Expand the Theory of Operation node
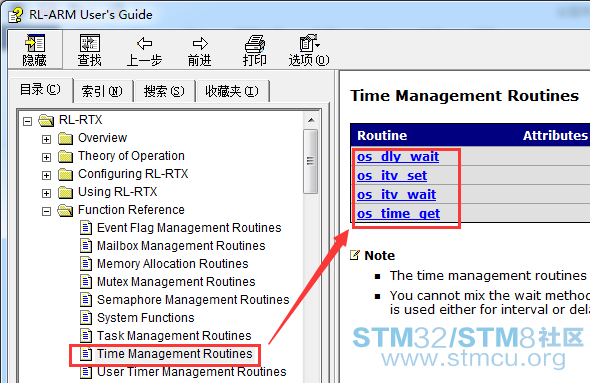The height and width of the screenshot is (383, 590). (46, 157)
